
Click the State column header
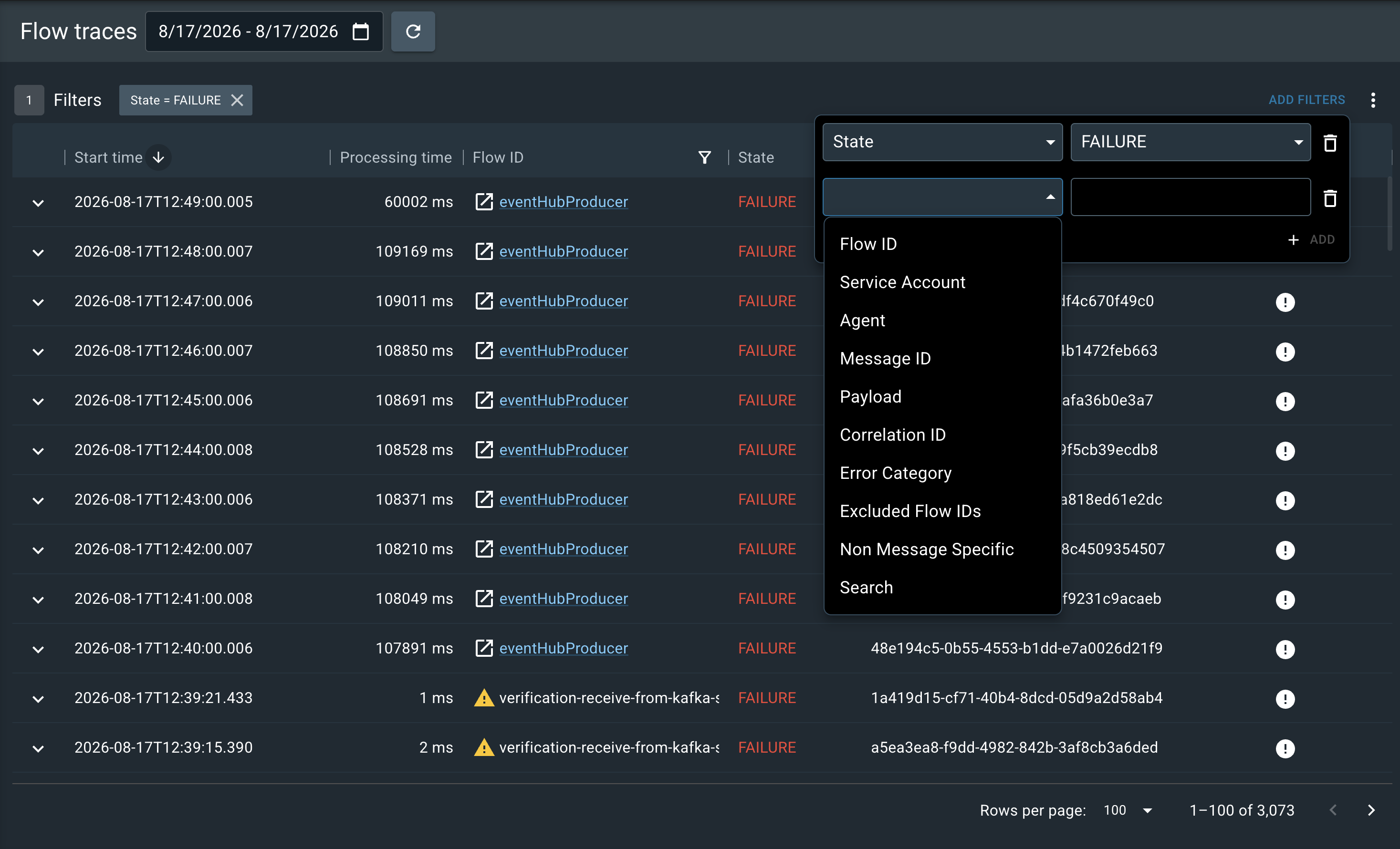point(756,157)
